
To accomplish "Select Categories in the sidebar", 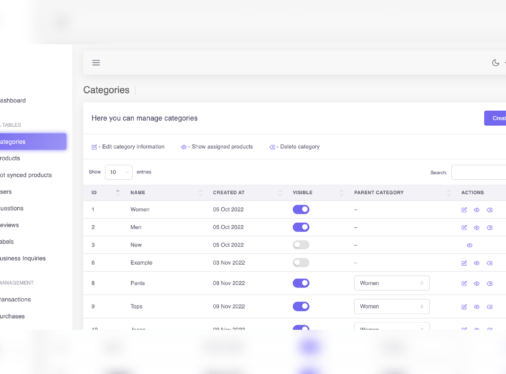I will (33, 142).
